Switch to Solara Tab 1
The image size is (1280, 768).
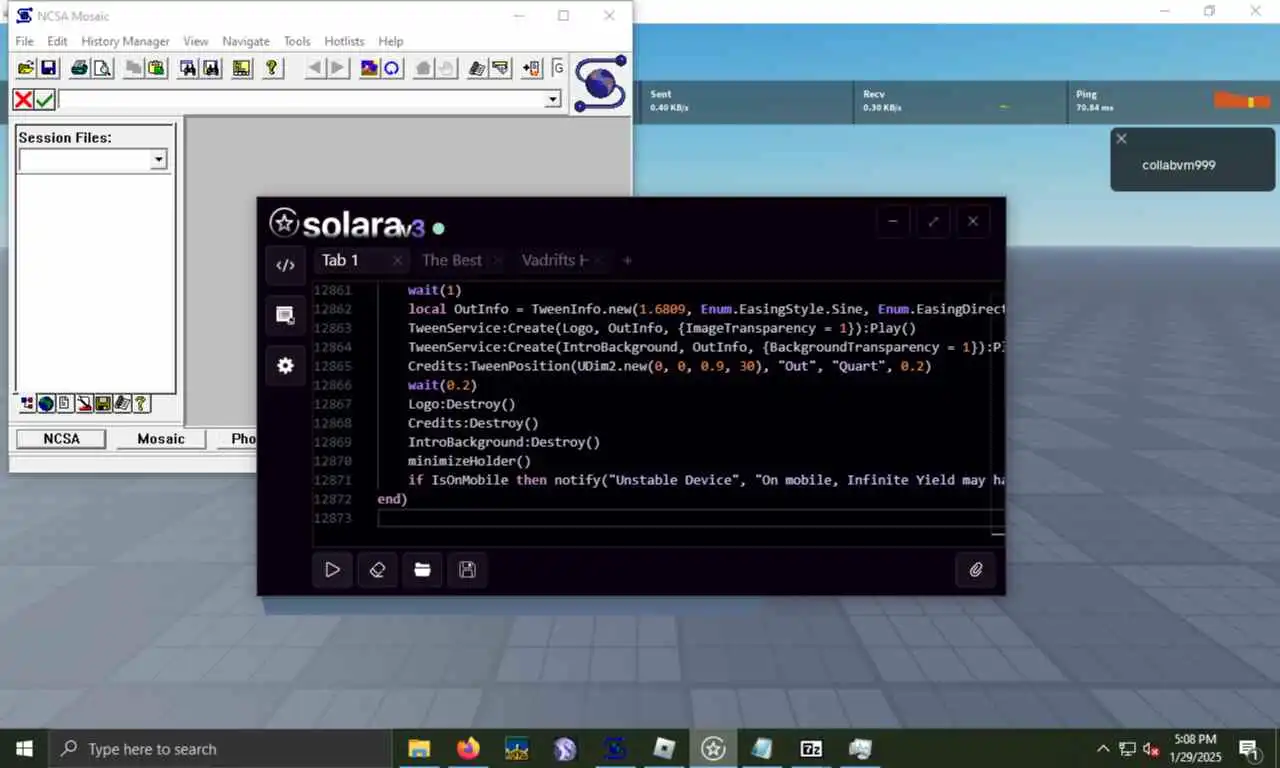[340, 260]
